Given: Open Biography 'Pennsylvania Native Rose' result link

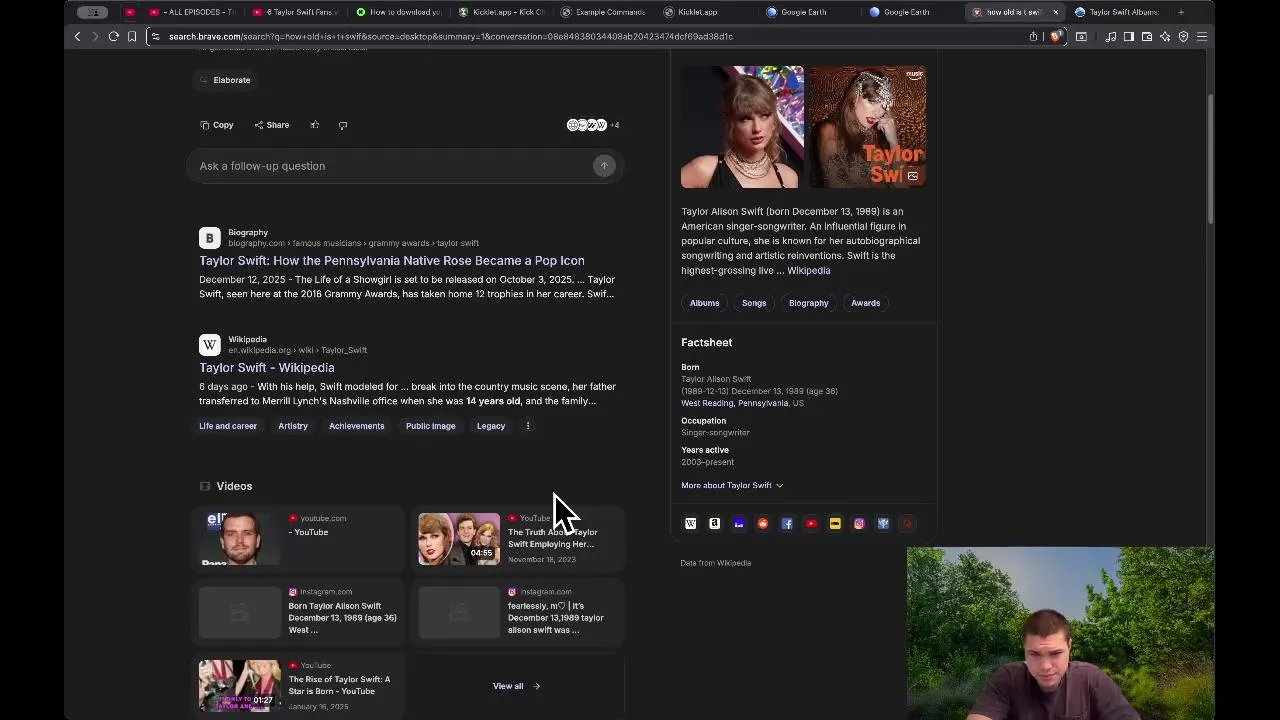Looking at the screenshot, I should [392, 260].
